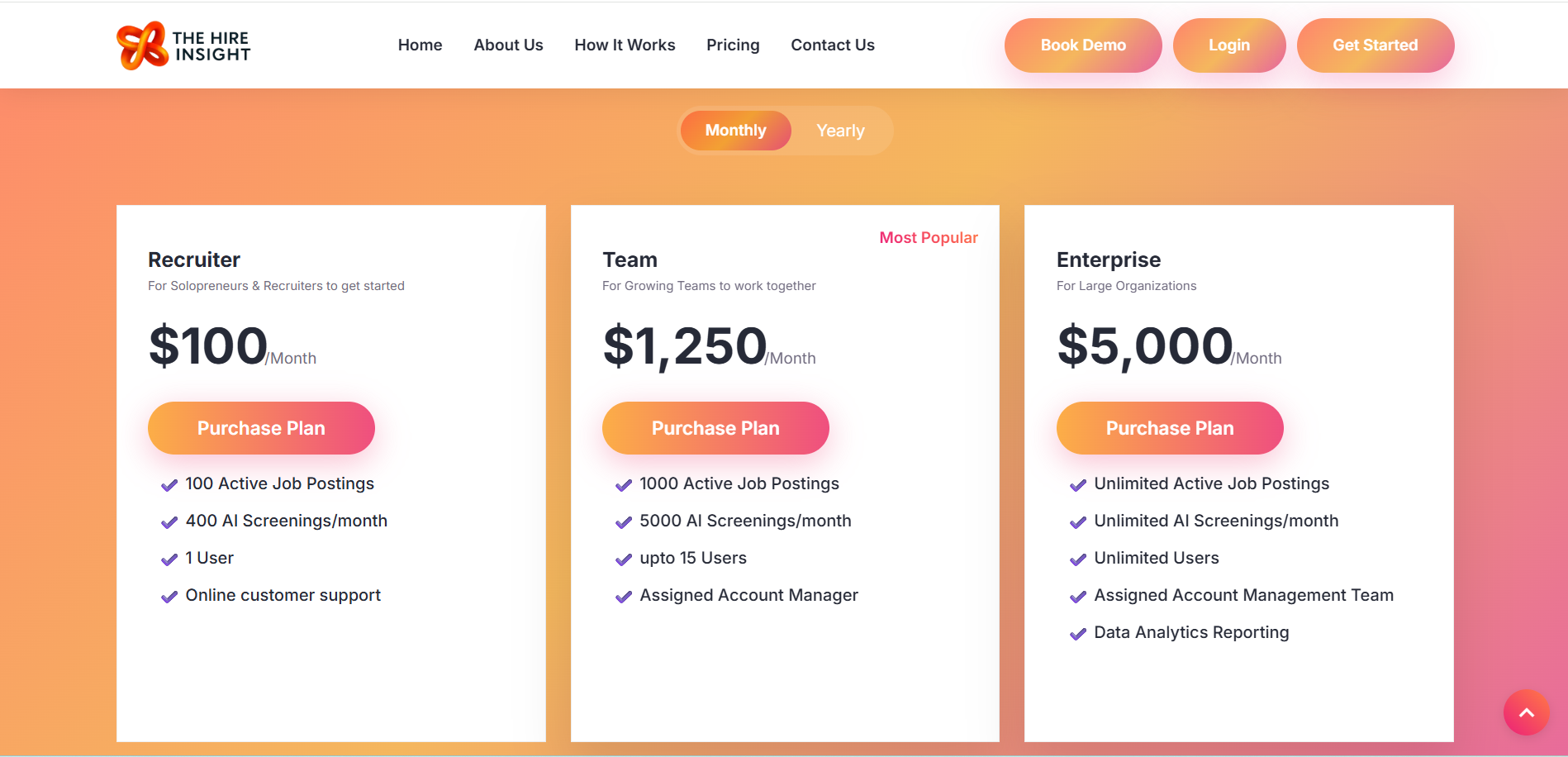This screenshot has height=757, width=1568.
Task: Navigate to How It Works
Action: click(625, 45)
